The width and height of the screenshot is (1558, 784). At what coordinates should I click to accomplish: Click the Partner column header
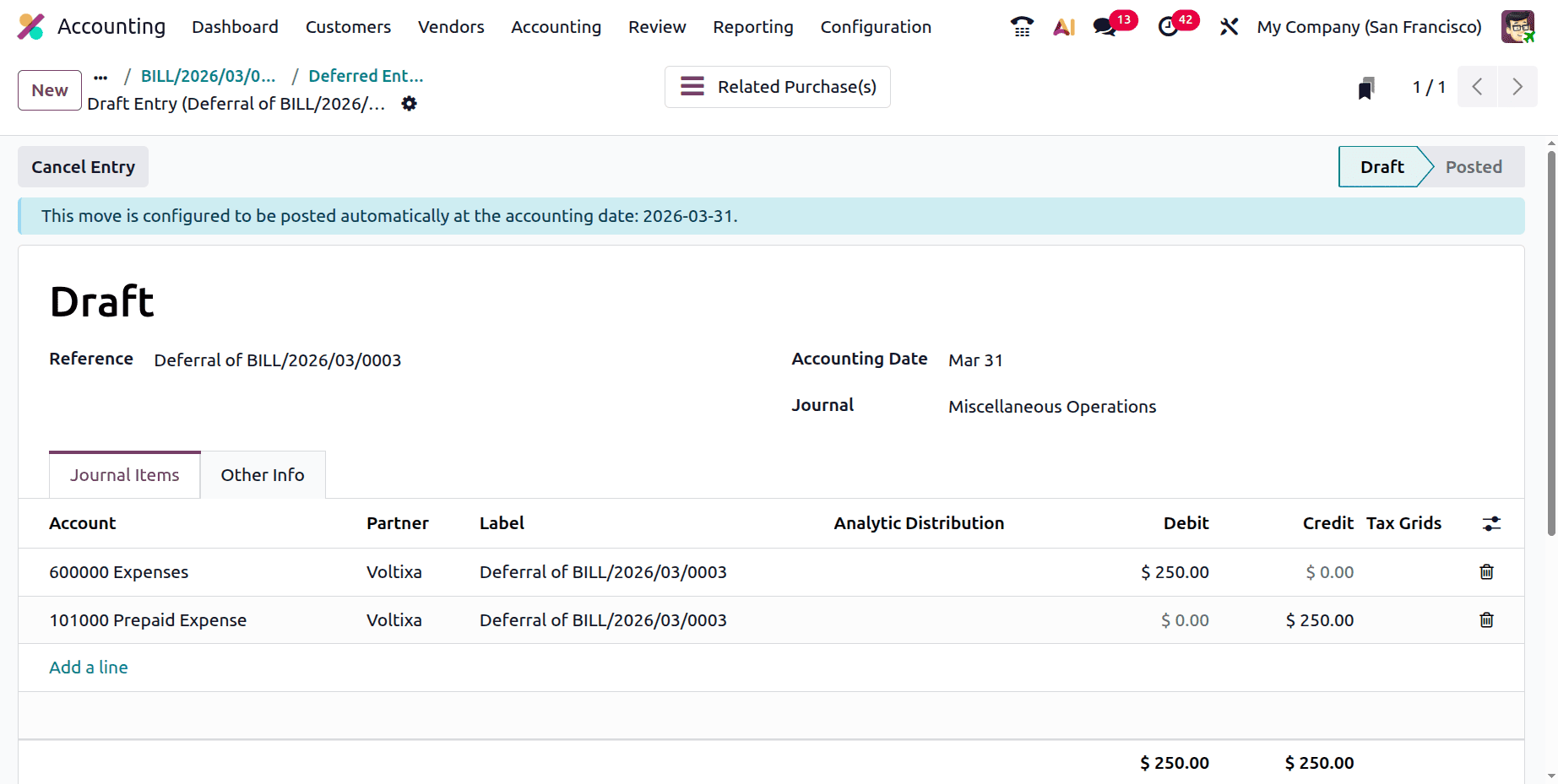(398, 523)
